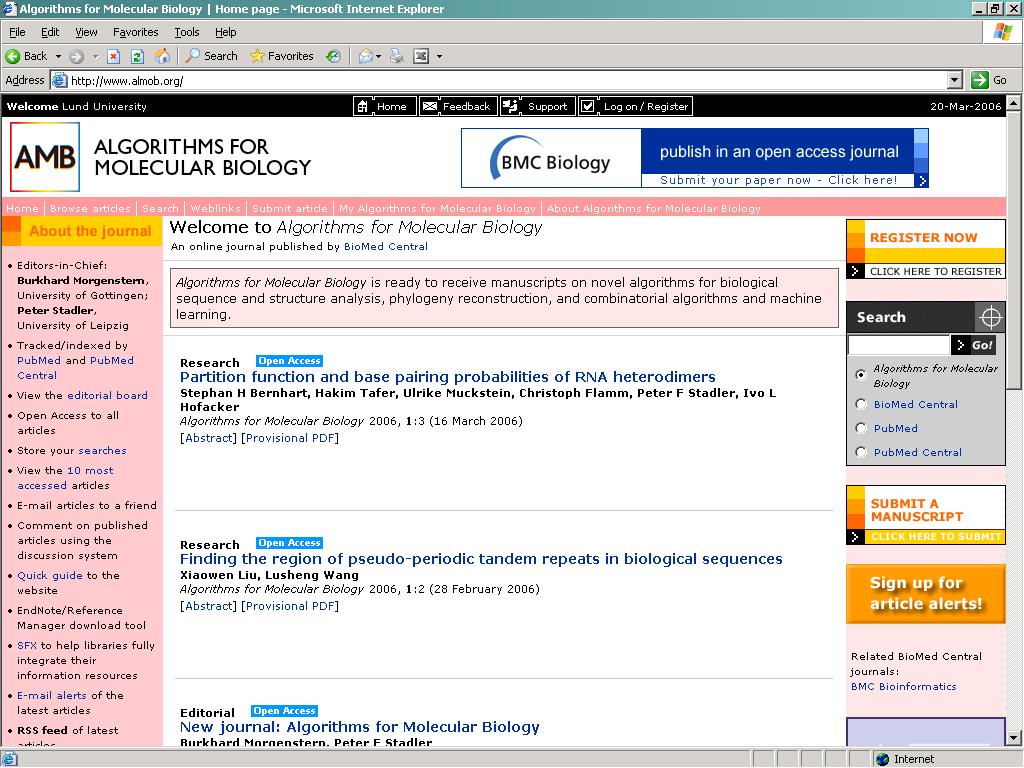Click the page icon in address bar
This screenshot has height=768, width=1024.
click(x=59, y=80)
